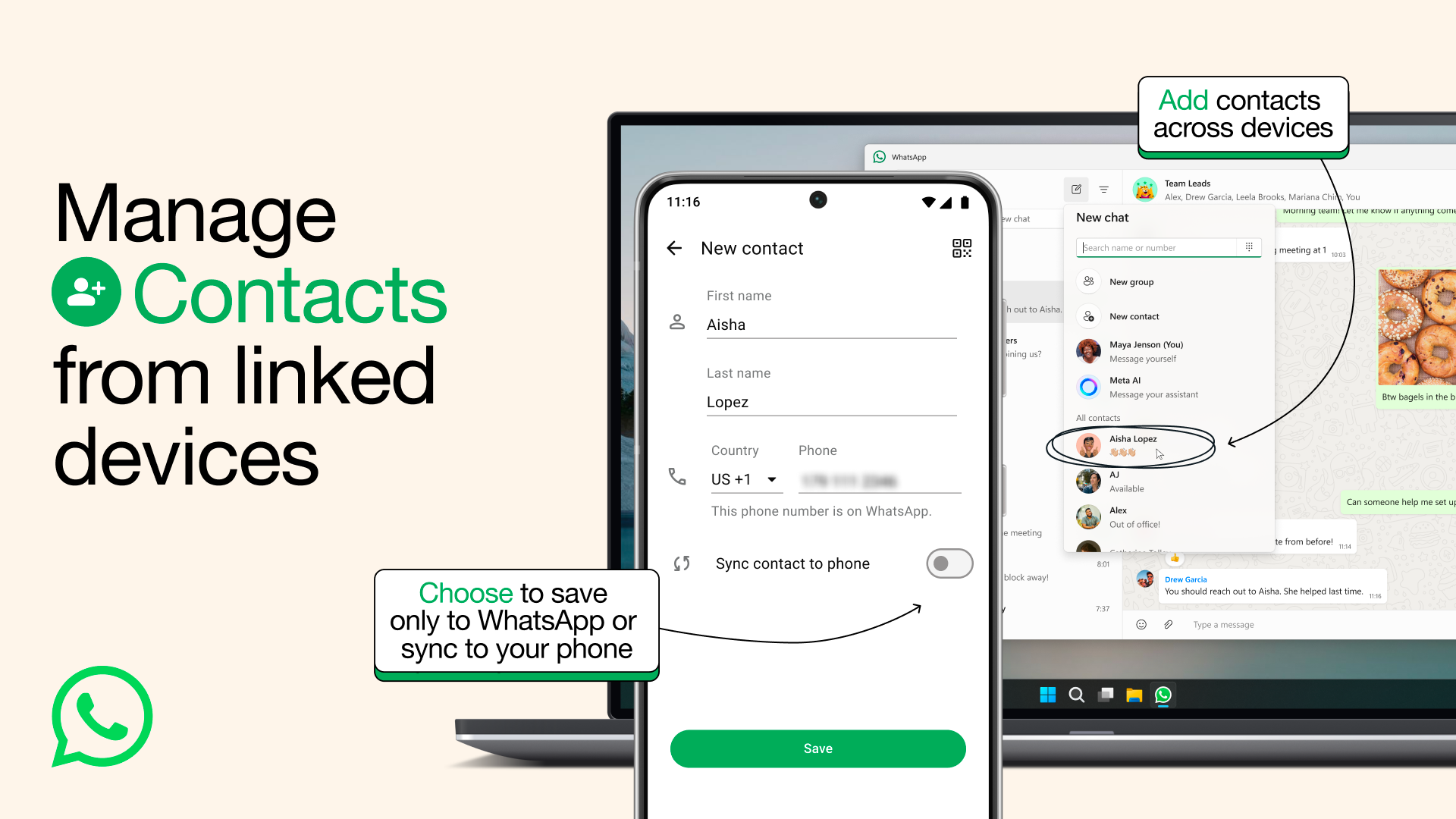Click the Save button

[818, 748]
